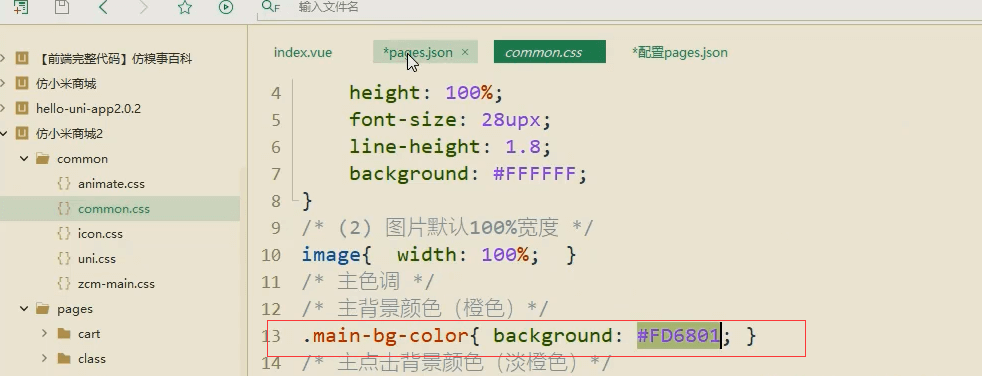Screen dimensions: 982x376
Task: Click the 主色调 comment text
Action: pyautogui.click(x=368, y=282)
